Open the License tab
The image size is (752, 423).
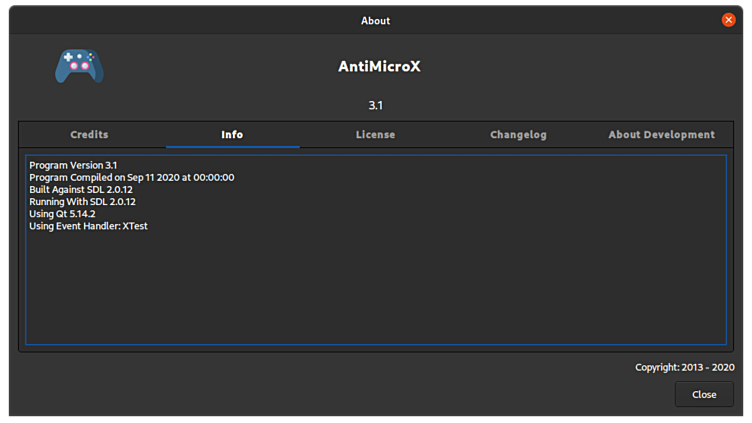click(375, 135)
